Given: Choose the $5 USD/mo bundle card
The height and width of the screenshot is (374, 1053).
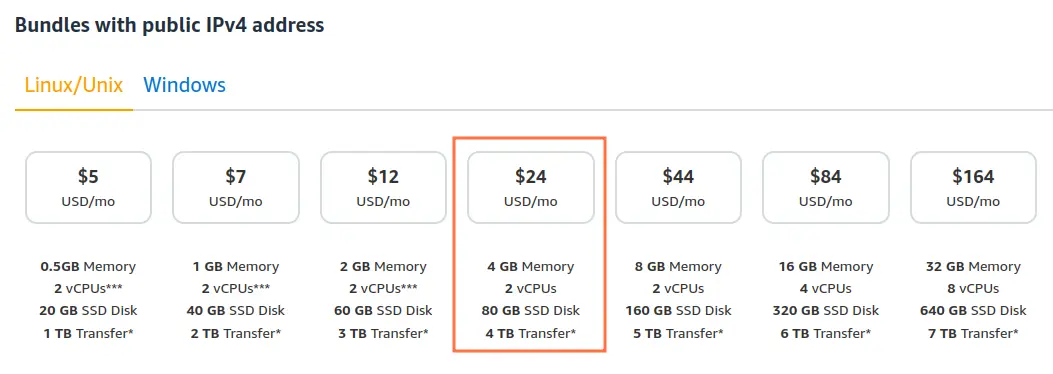Looking at the screenshot, I should 88,187.
